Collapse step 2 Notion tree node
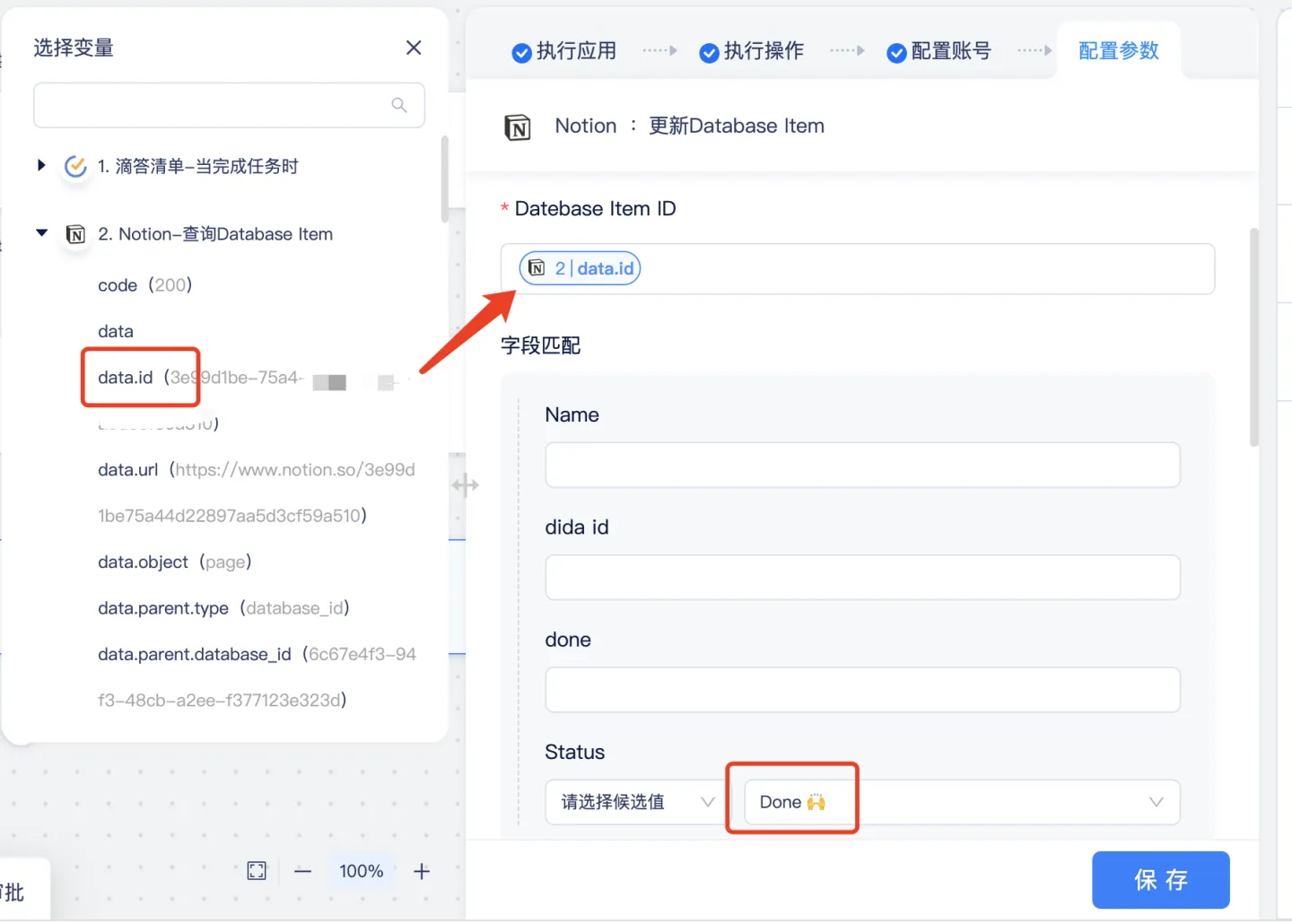Viewport: 1292px width, 924px height. [x=41, y=233]
